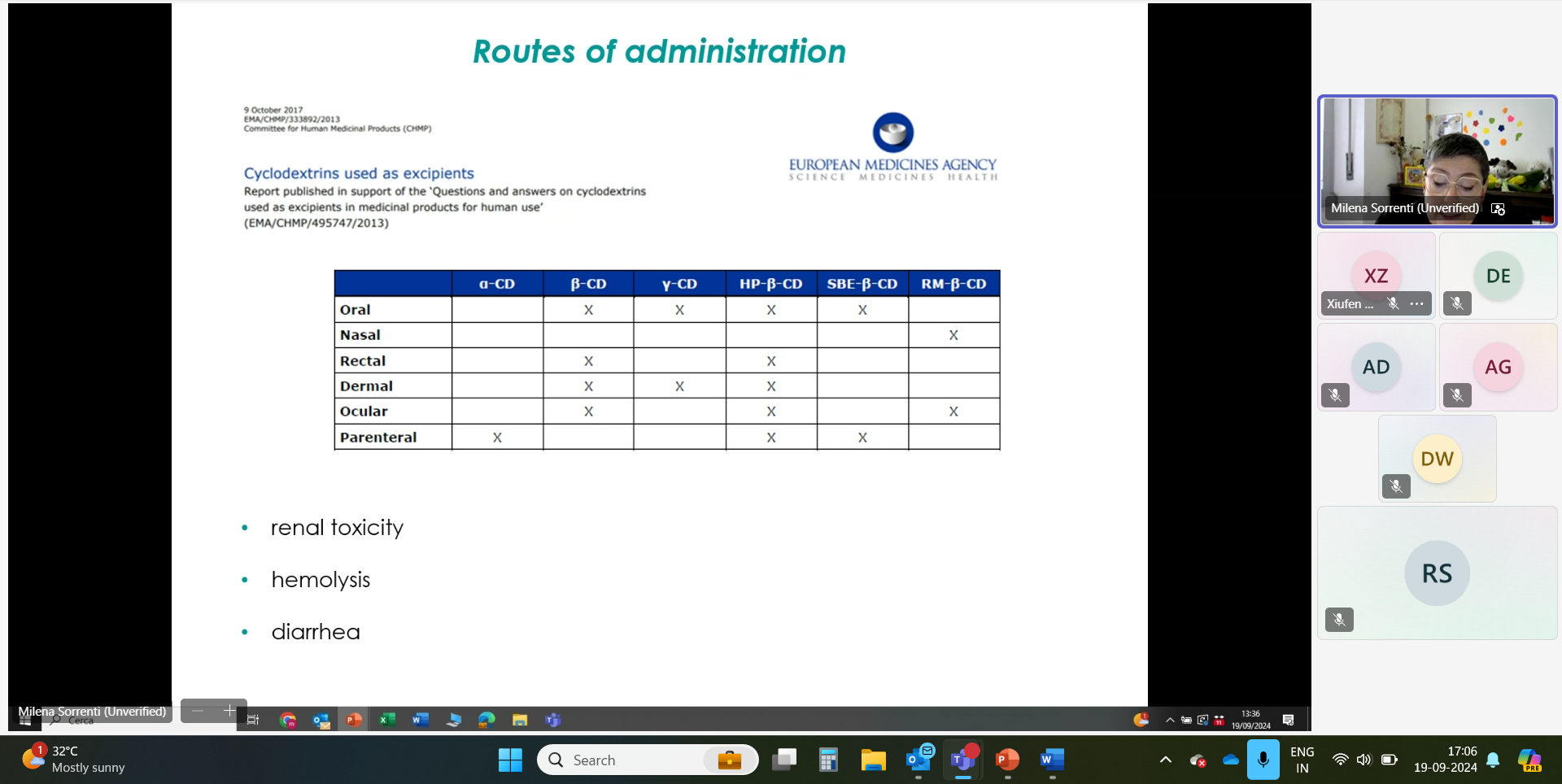Click the 'hemolysis' bullet text
The height and width of the screenshot is (784, 1562).
[321, 580]
